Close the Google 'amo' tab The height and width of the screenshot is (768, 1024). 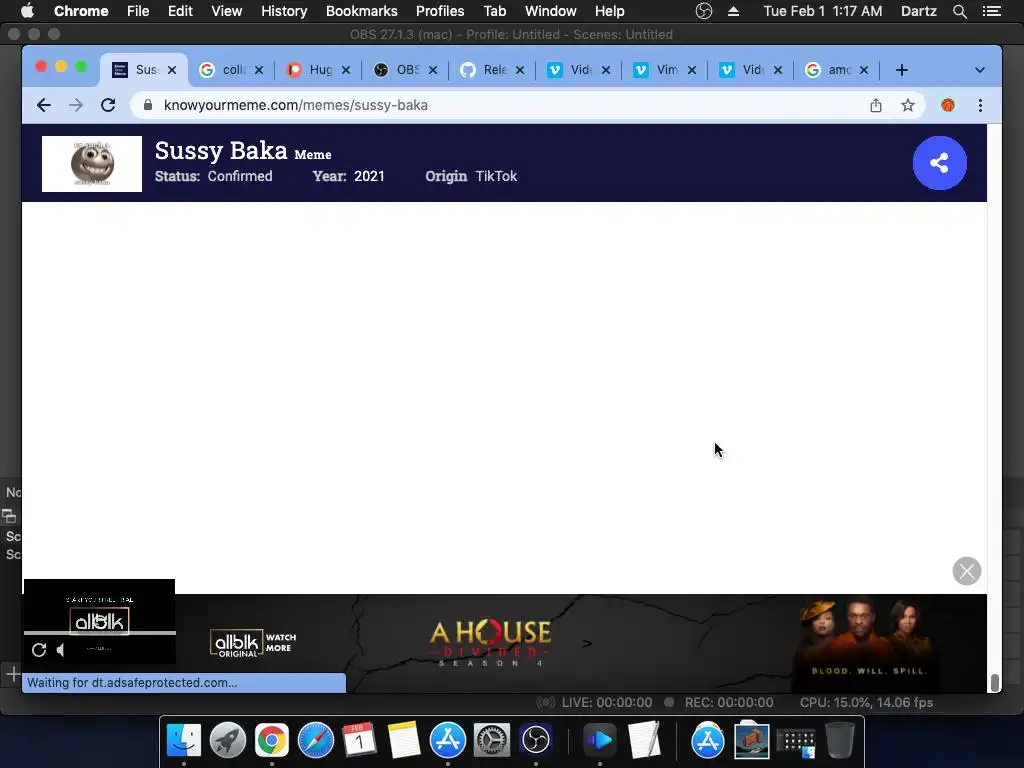tap(864, 70)
